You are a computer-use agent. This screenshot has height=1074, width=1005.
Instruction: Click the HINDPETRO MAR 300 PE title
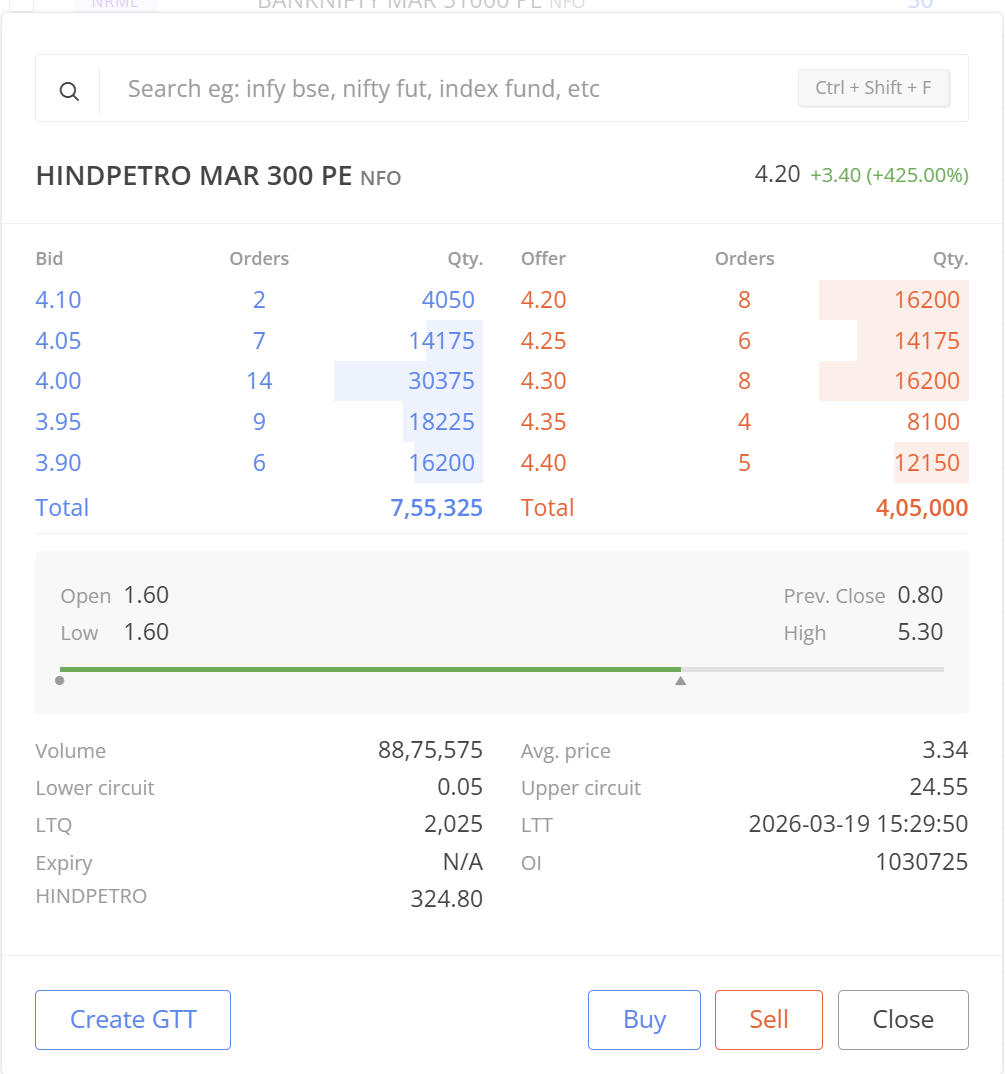[x=194, y=176]
